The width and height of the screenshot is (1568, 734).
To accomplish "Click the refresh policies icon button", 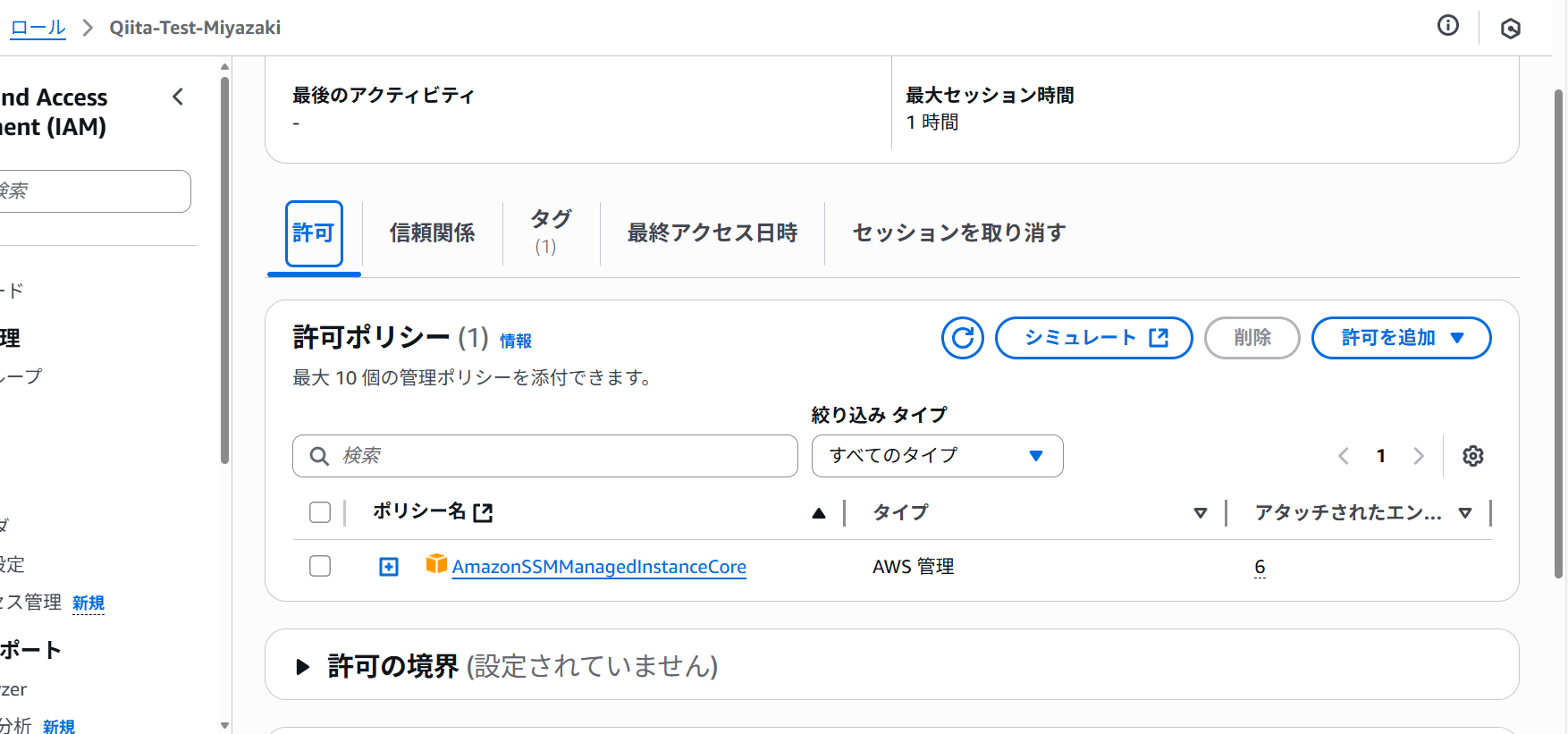I will [962, 338].
